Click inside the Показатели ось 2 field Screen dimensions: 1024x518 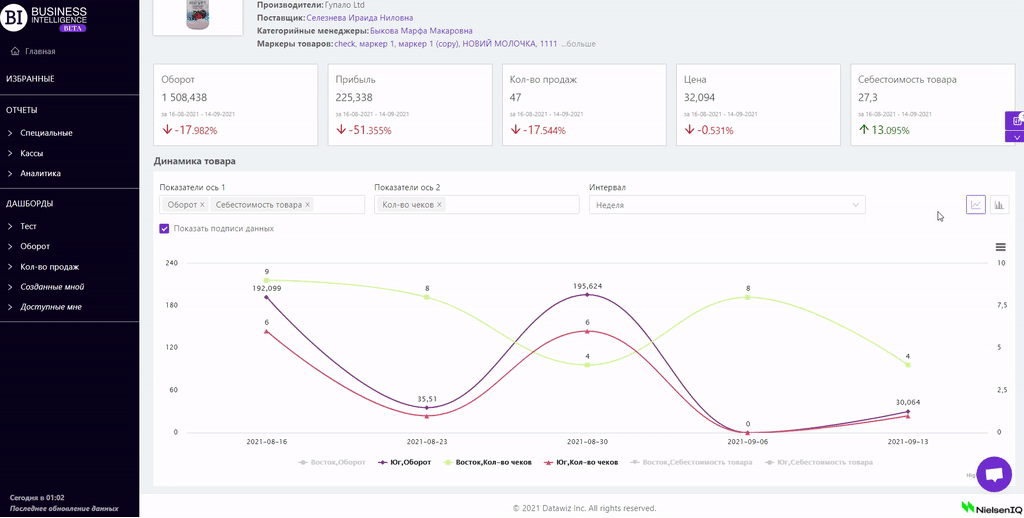click(x=510, y=205)
